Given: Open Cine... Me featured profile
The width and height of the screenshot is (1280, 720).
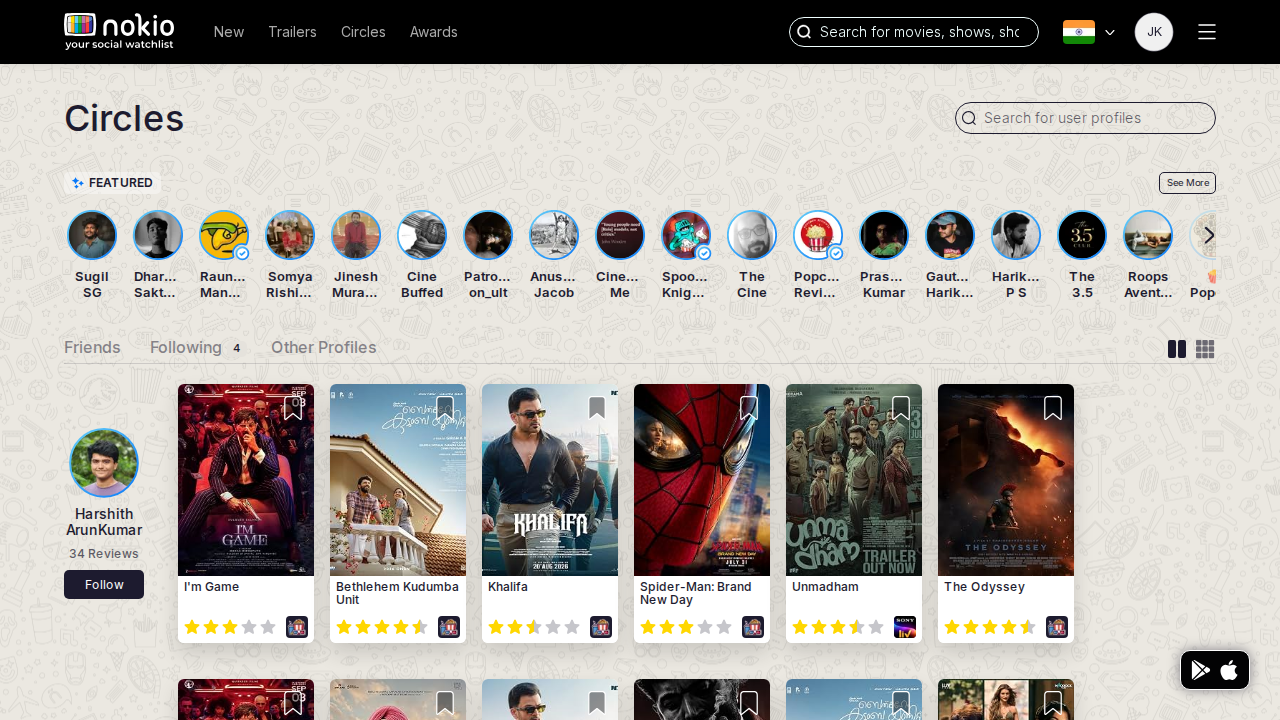Looking at the screenshot, I should click(620, 235).
